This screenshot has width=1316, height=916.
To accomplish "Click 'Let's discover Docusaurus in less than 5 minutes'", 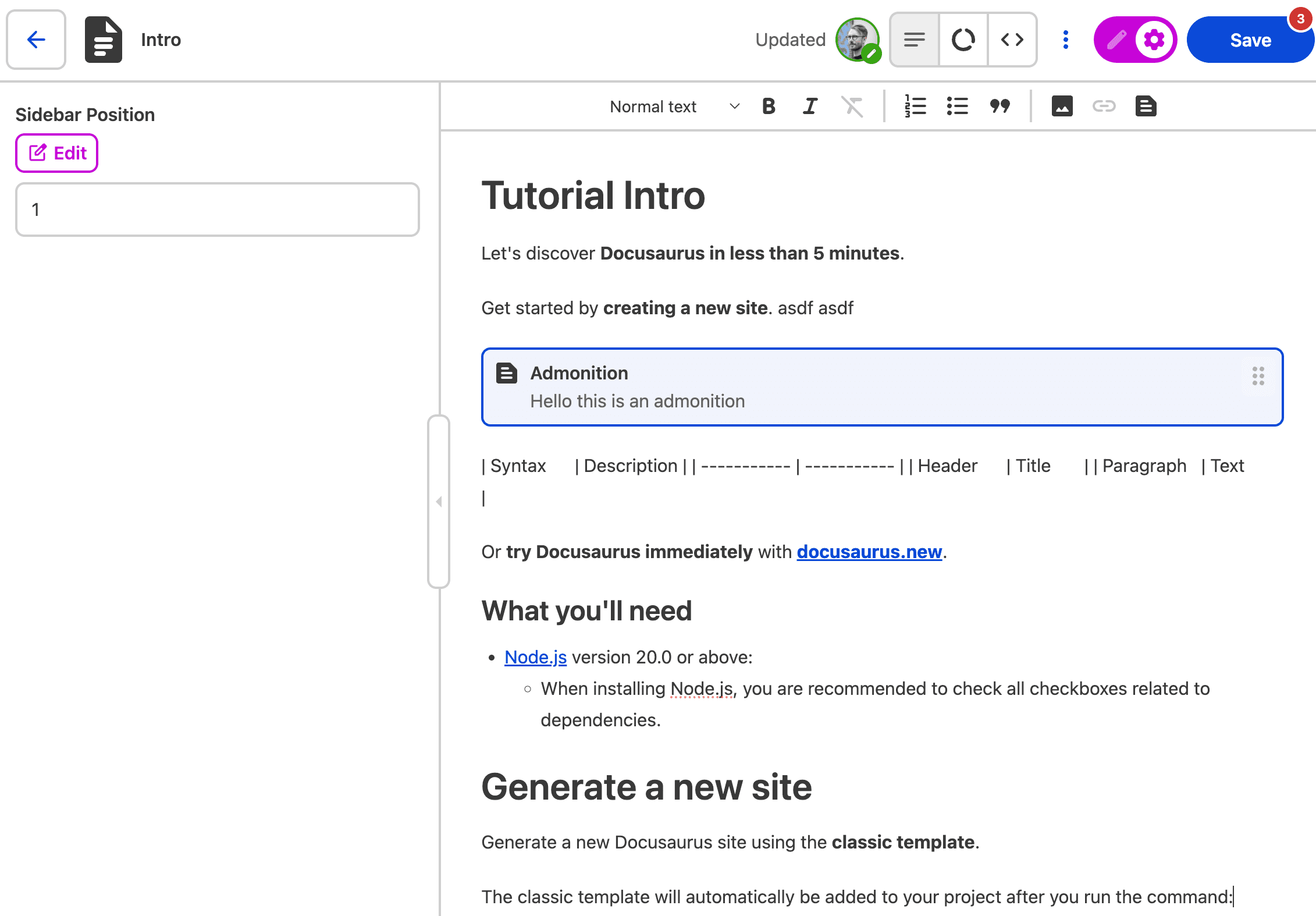I will [692, 253].
